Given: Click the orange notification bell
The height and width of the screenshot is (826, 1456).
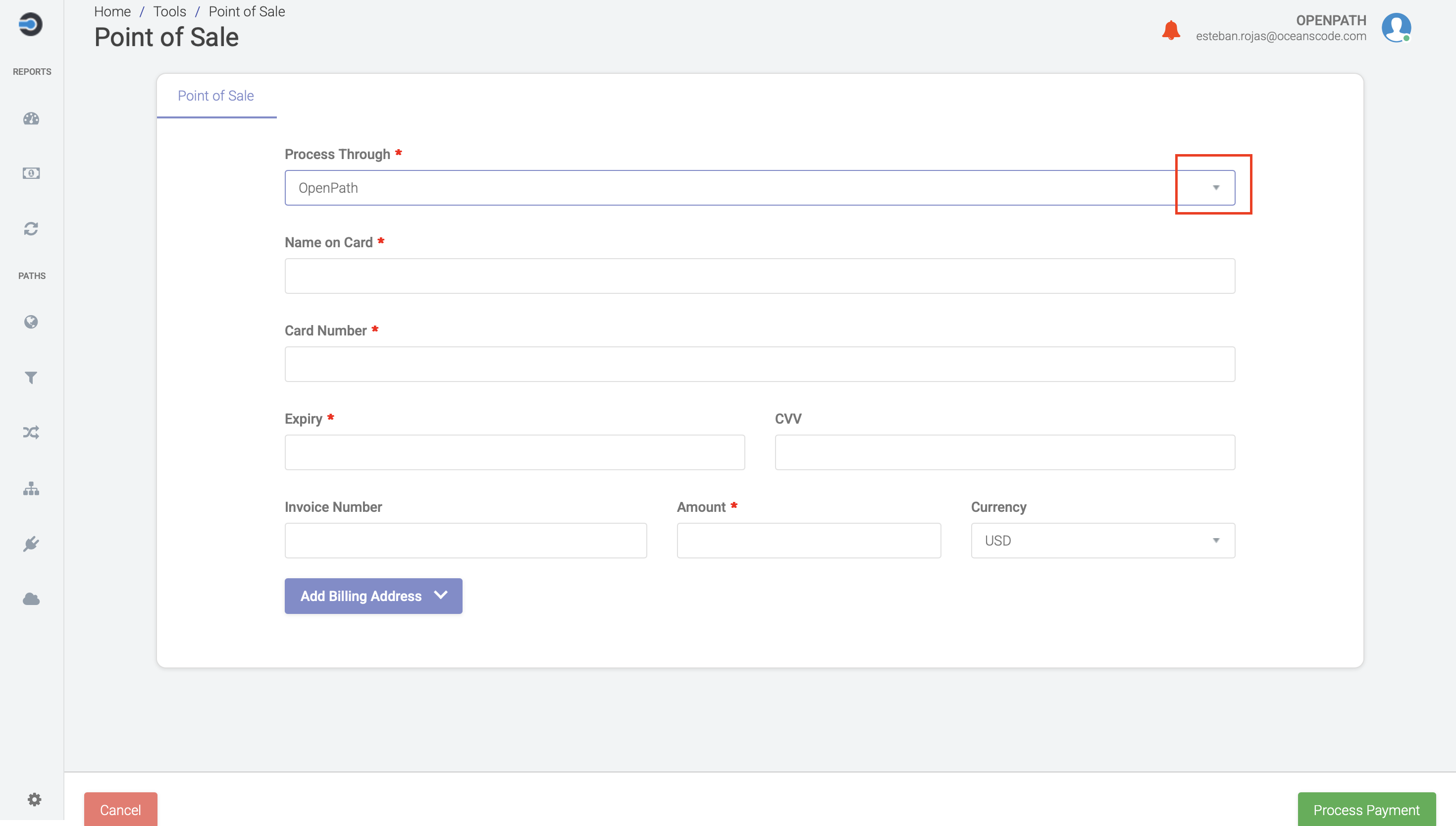Looking at the screenshot, I should [1171, 30].
